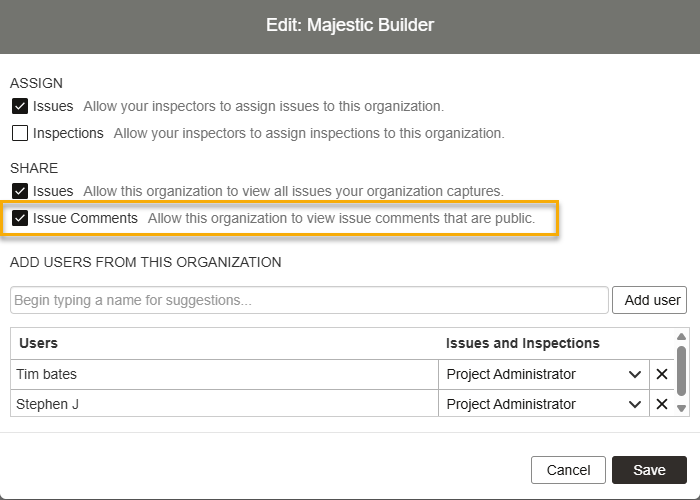
Task: Click the Edit: Majestic Builder title bar
Action: click(350, 25)
